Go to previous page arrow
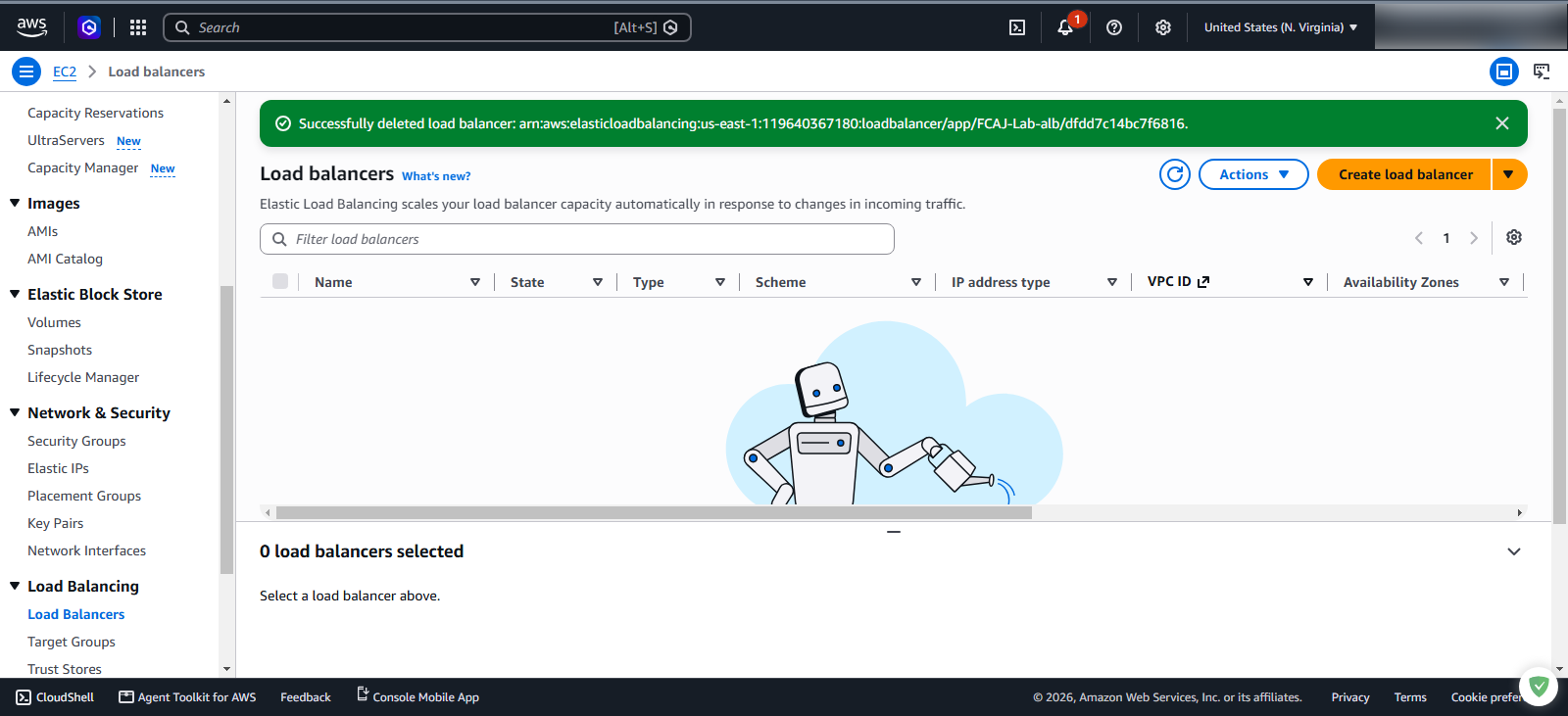Image resolution: width=1568 pixels, height=716 pixels. click(x=1418, y=238)
